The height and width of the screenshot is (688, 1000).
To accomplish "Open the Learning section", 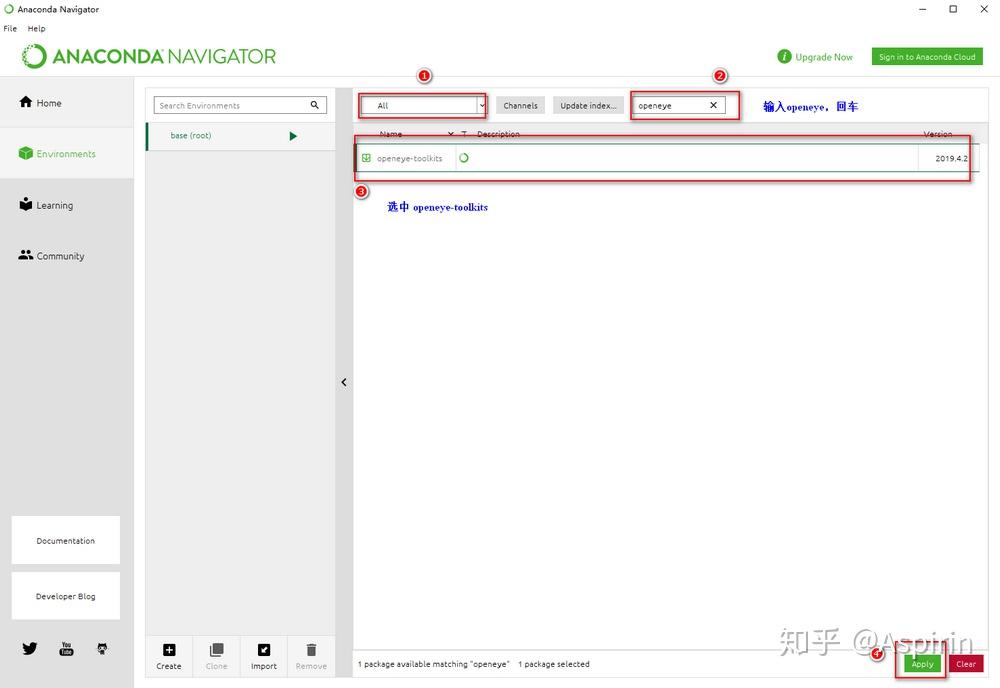I will [x=24, y=204].
